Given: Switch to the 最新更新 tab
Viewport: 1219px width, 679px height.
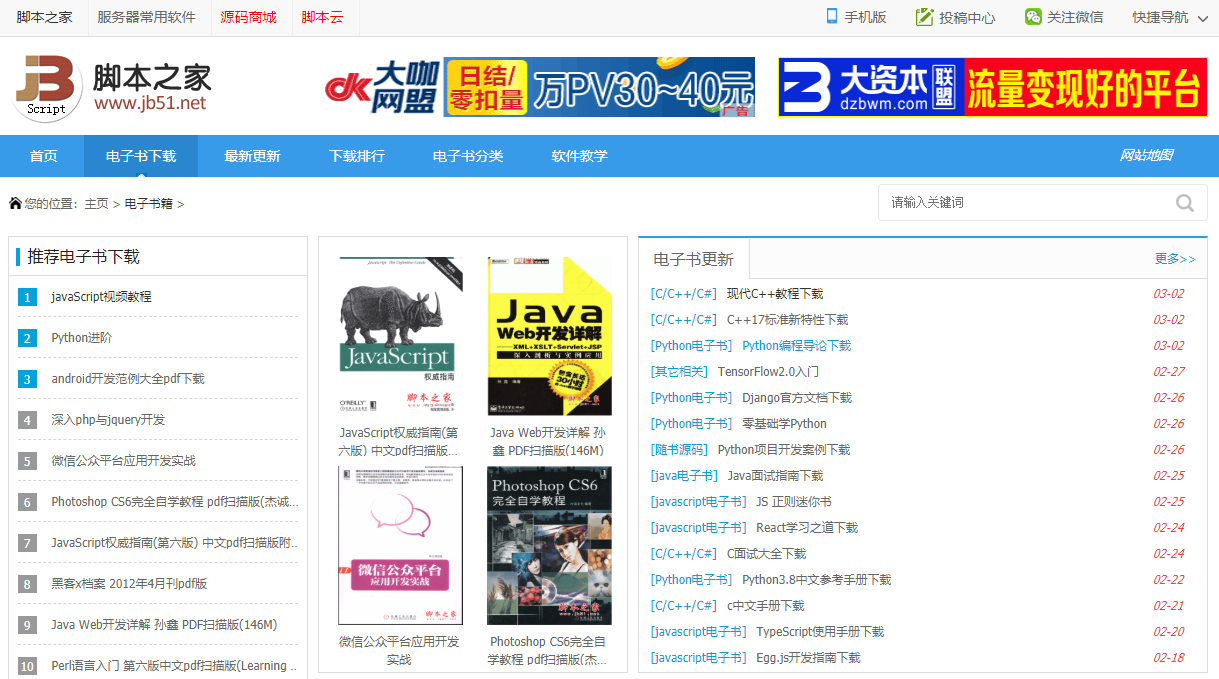Looking at the screenshot, I should click(x=251, y=156).
